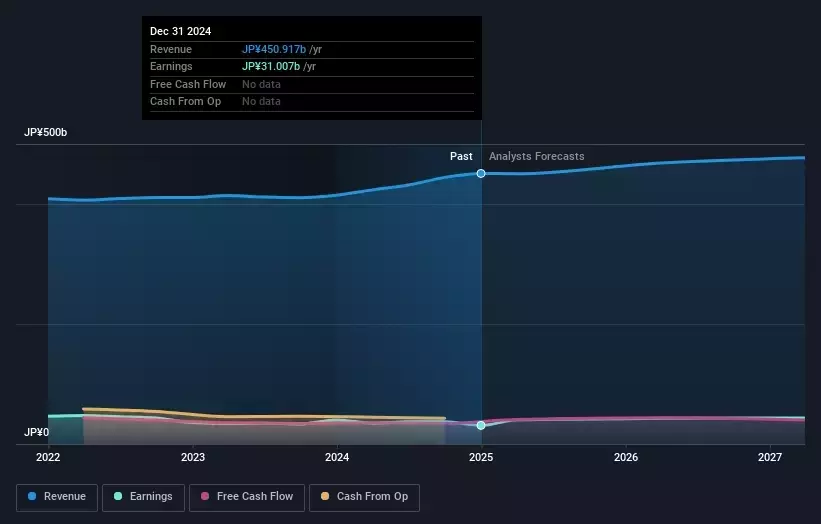
Task: Click the JP¥500b y-axis label
Action: click(46, 133)
